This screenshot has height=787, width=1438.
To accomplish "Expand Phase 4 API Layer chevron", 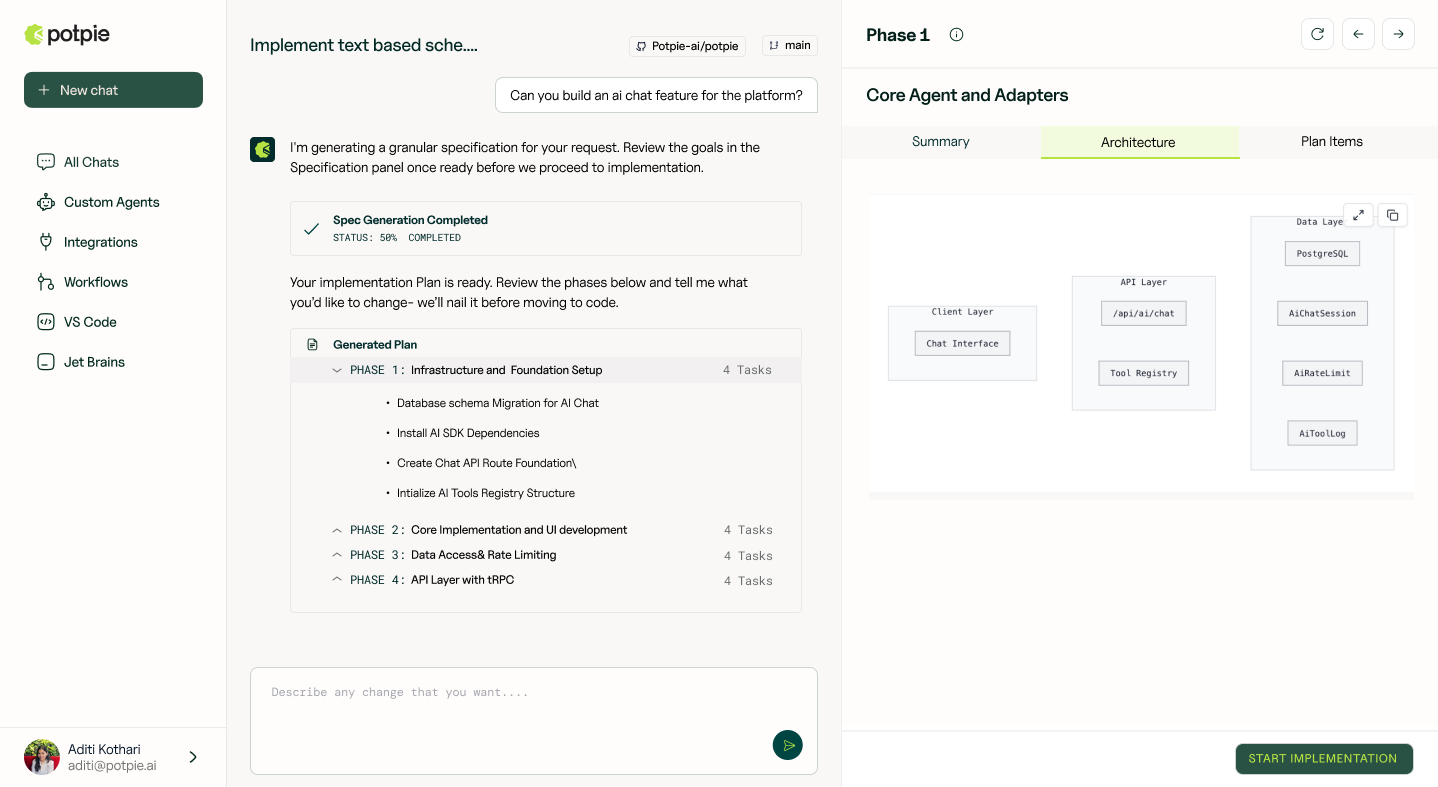I will pos(337,580).
